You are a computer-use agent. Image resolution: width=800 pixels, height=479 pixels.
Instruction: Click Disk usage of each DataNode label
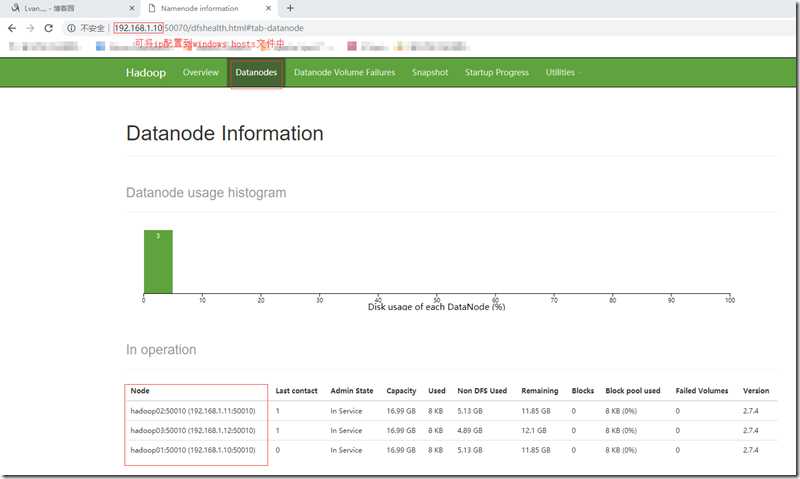436,307
